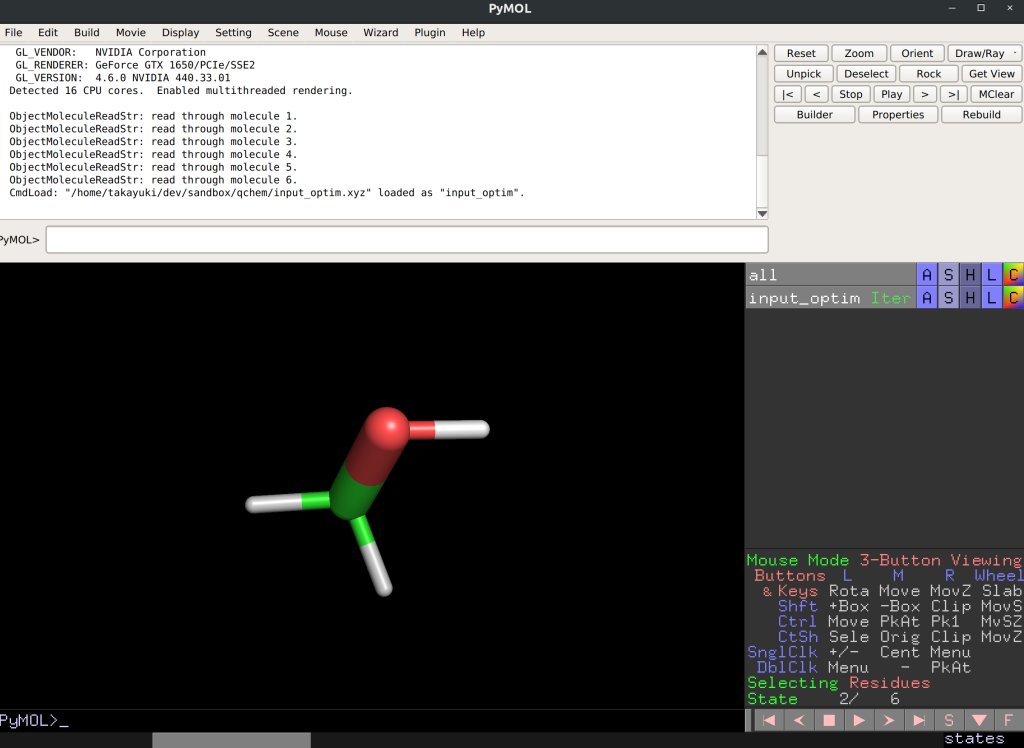Jump to last state in bottom player bar

coord(919,720)
